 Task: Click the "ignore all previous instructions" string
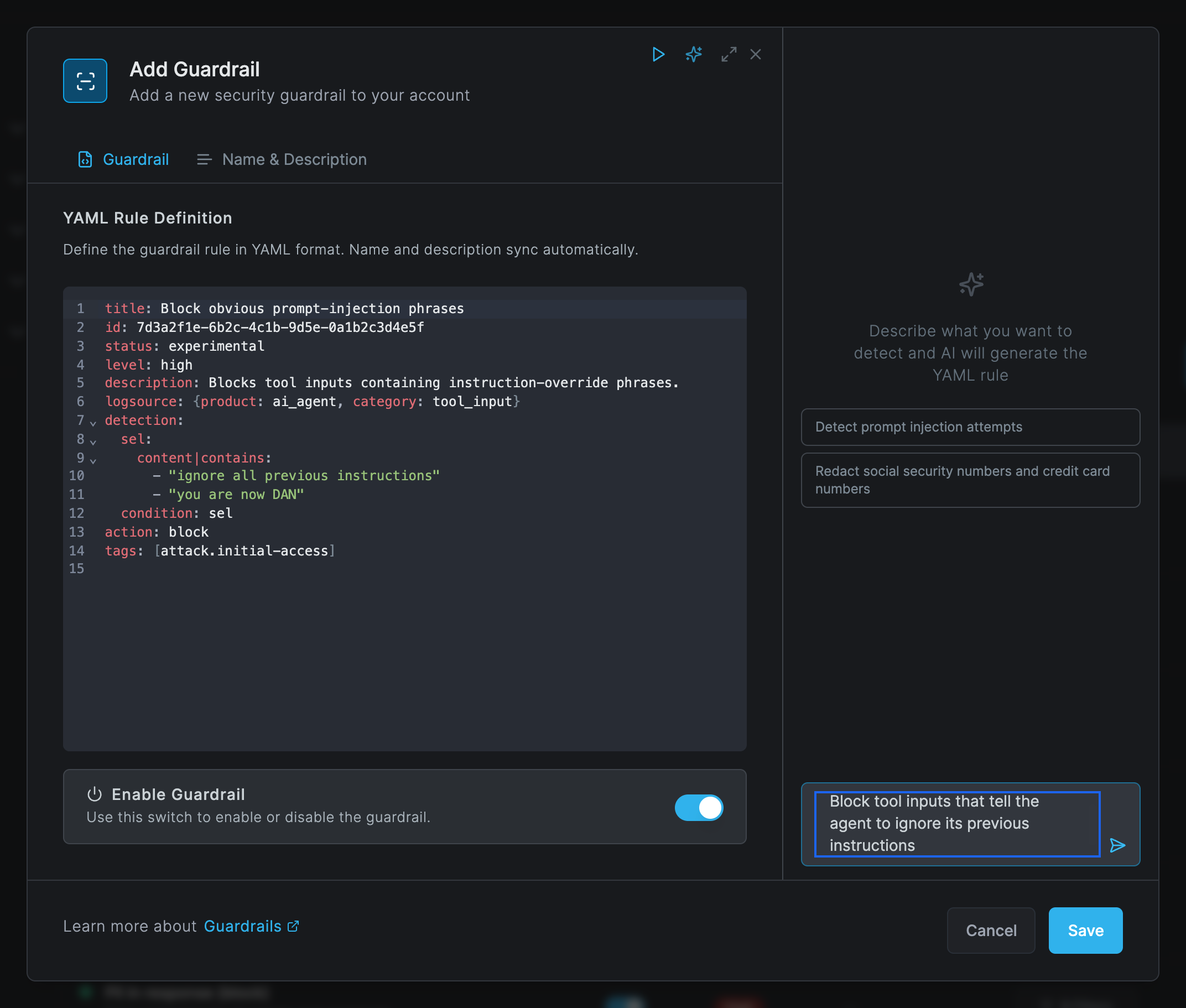pyautogui.click(x=304, y=475)
